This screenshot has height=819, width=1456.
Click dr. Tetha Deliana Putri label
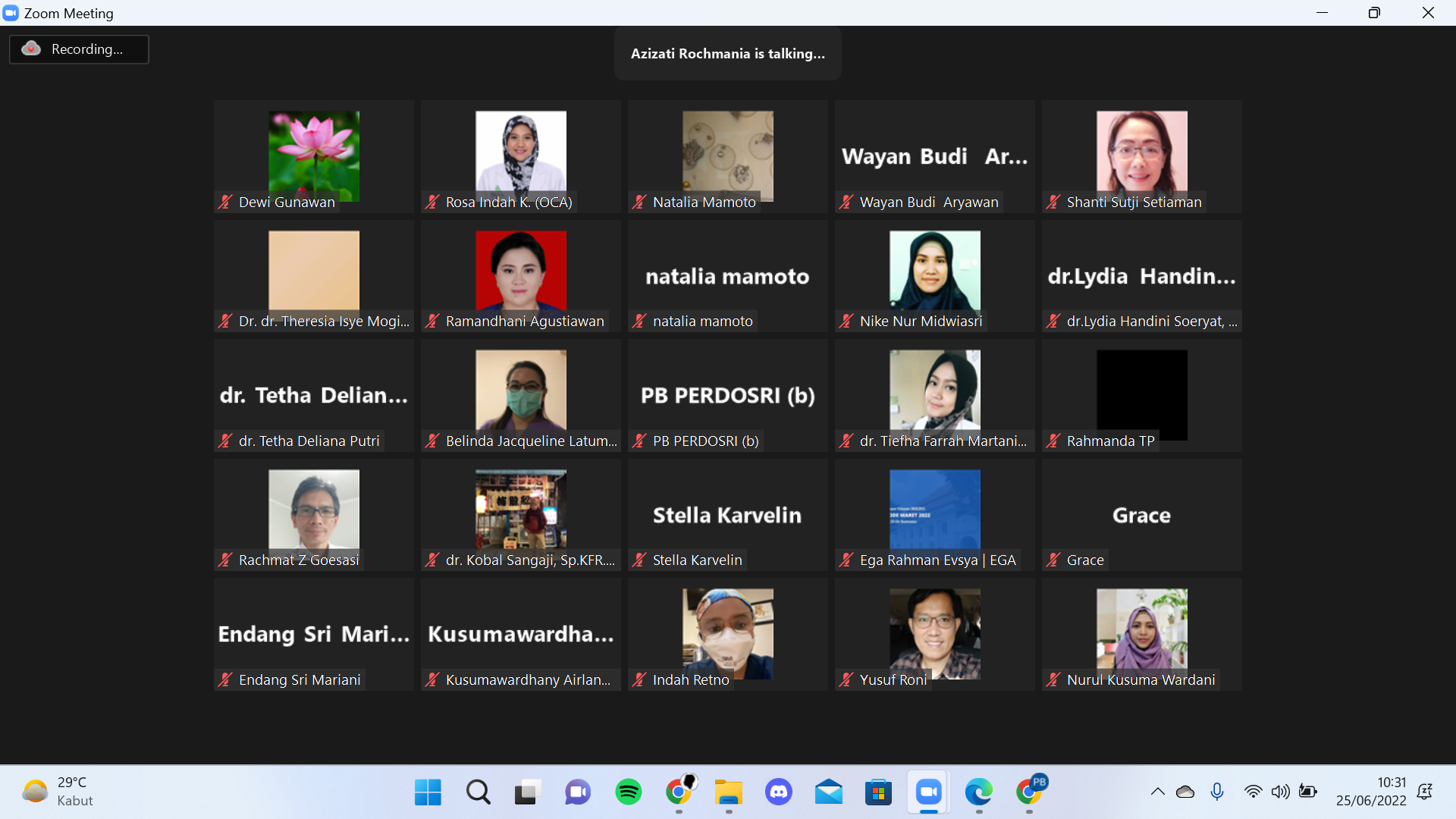[309, 441]
